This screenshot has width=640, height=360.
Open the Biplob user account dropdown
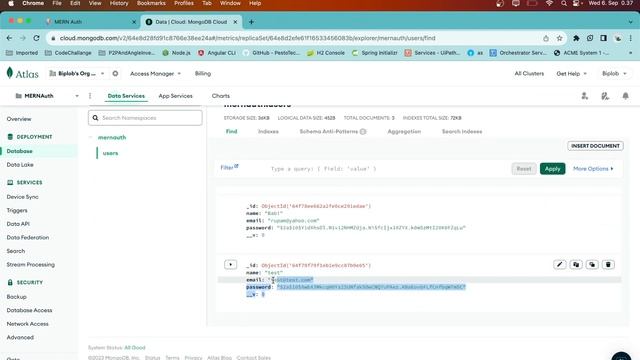[614, 73]
